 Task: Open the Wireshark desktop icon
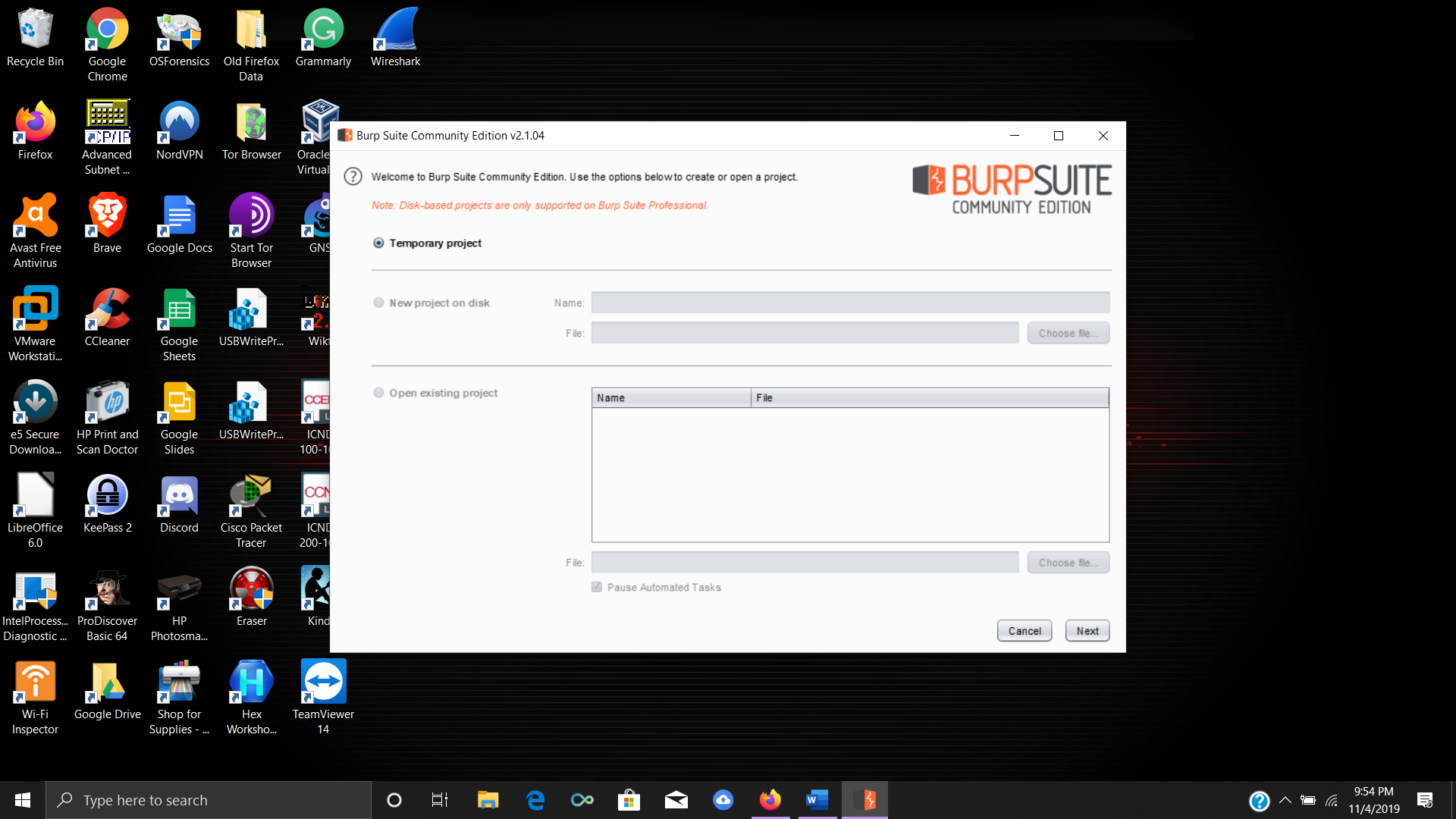pos(395,38)
